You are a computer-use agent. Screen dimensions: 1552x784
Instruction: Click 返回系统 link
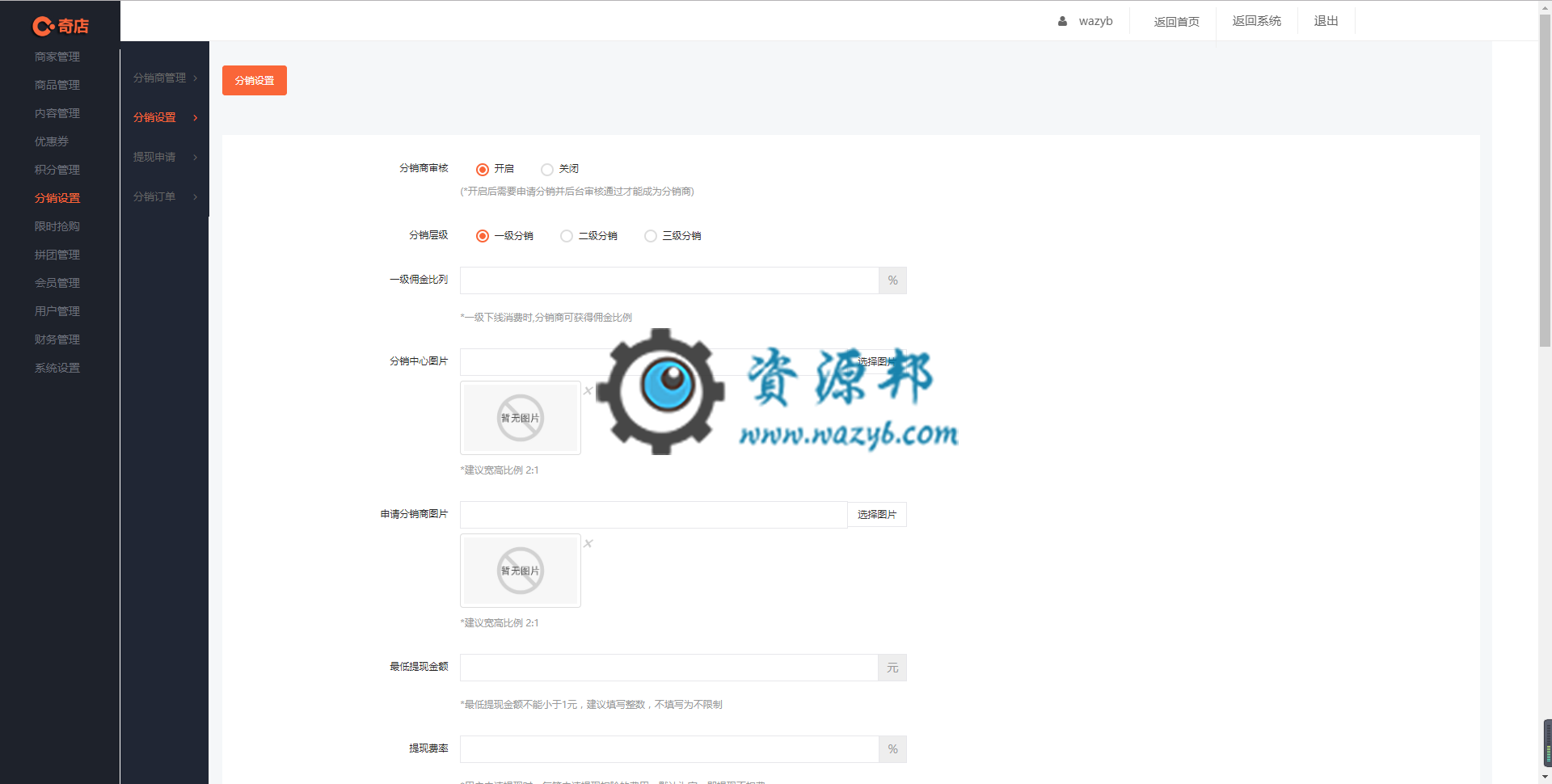point(1256,21)
